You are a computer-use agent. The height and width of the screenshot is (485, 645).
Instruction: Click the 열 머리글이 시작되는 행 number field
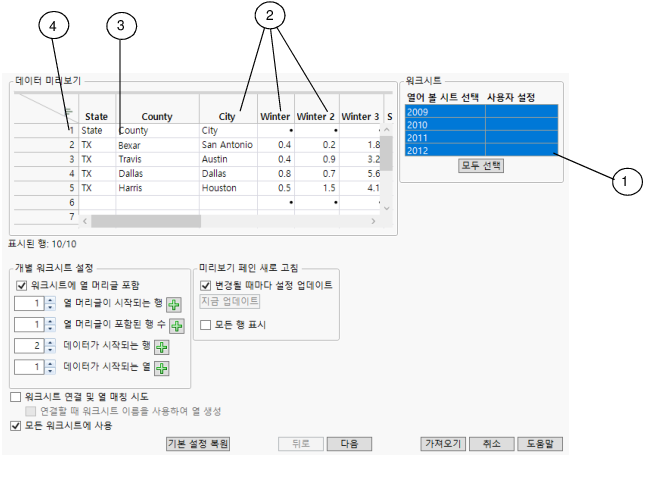point(29,304)
